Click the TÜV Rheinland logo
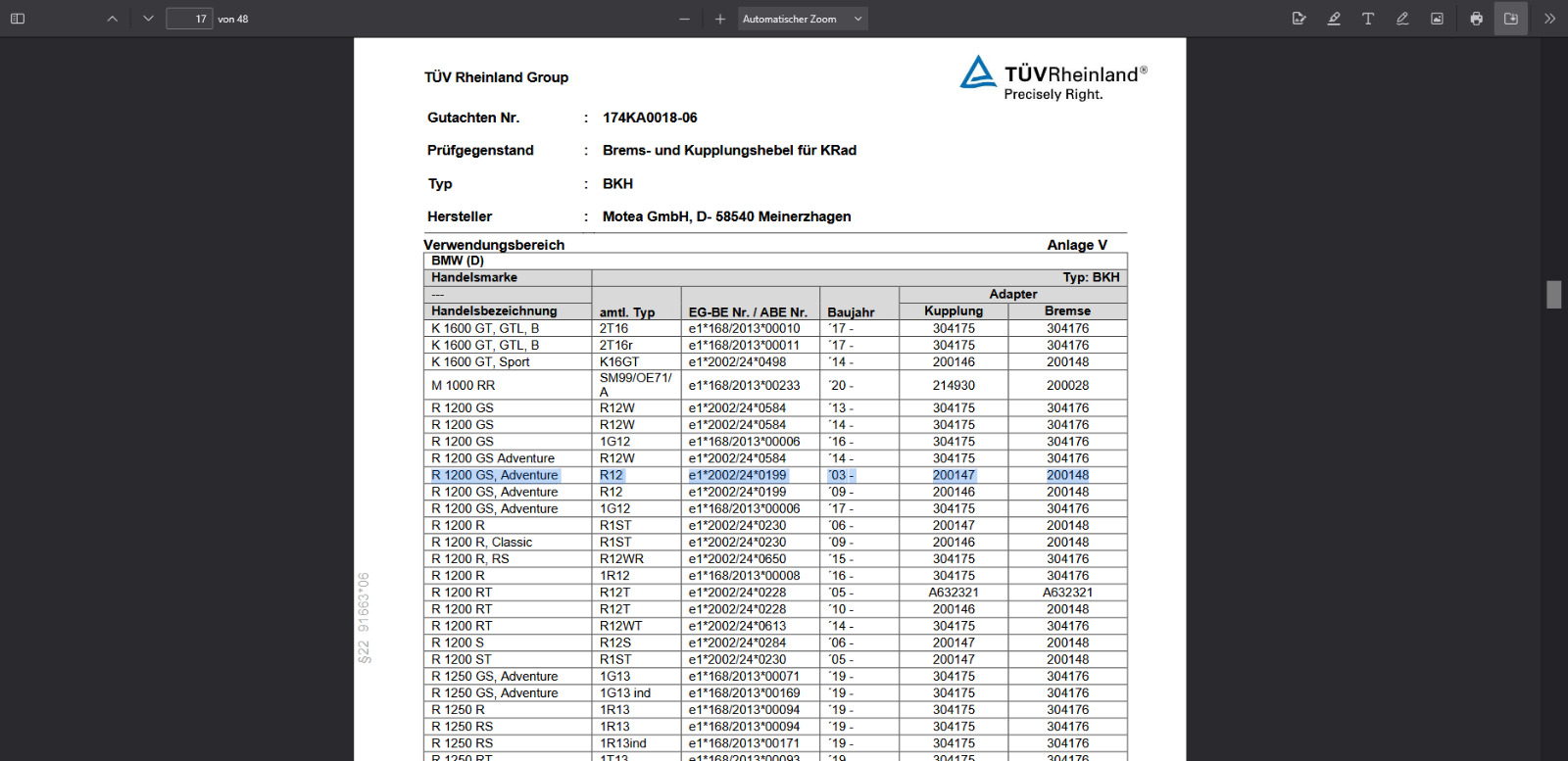Image resolution: width=1568 pixels, height=761 pixels. pyautogui.click(x=1053, y=77)
